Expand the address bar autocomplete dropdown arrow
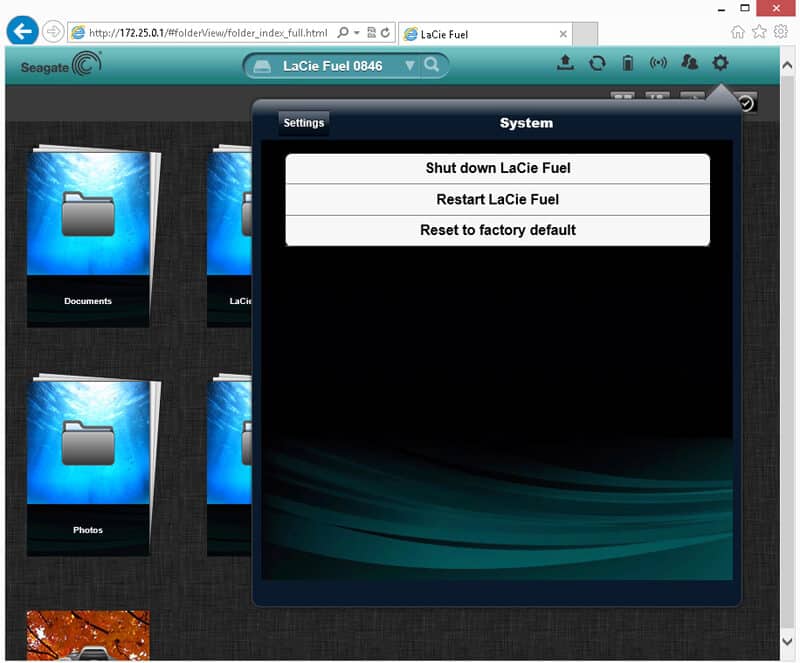The height and width of the screenshot is (663, 800). (357, 33)
